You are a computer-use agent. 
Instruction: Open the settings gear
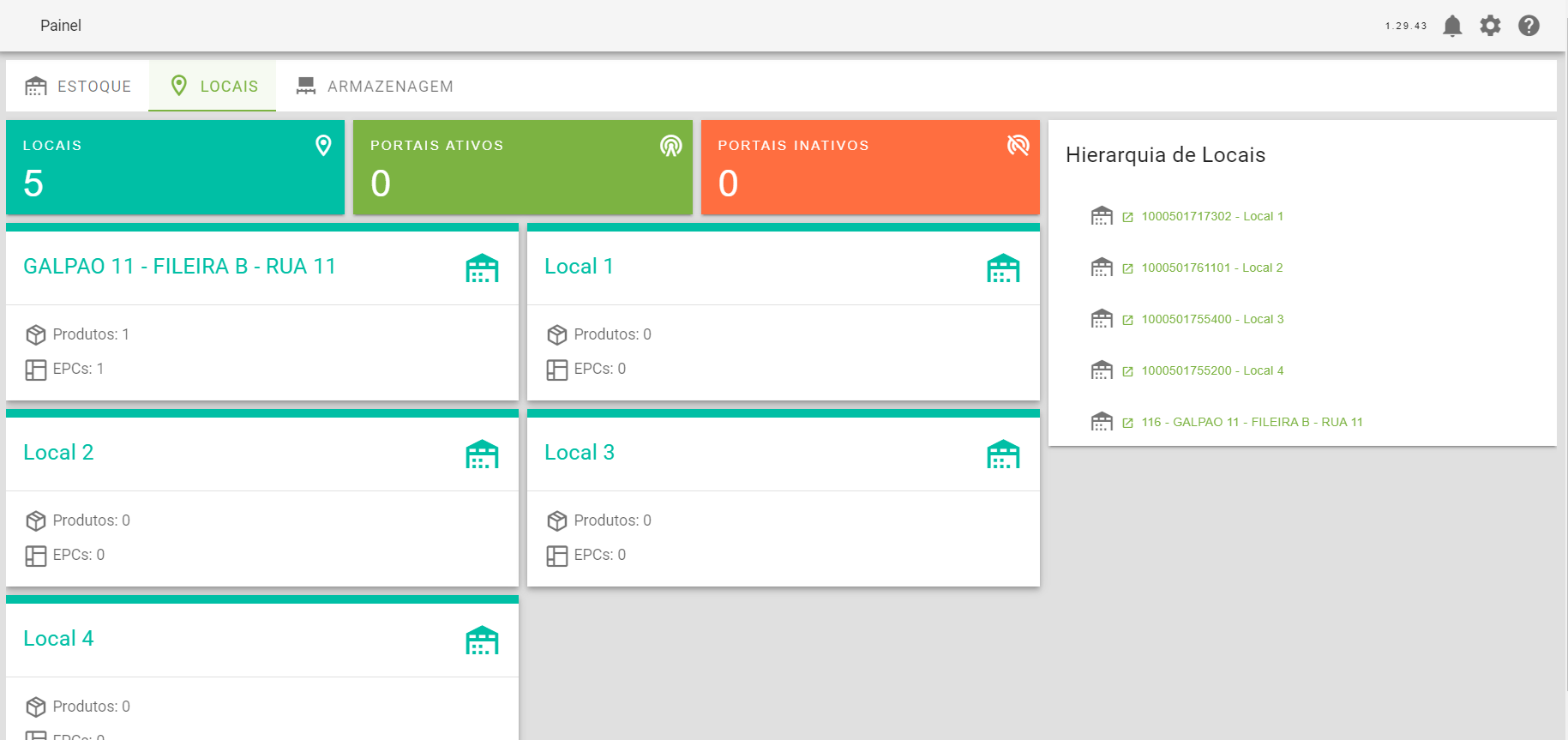[1491, 26]
